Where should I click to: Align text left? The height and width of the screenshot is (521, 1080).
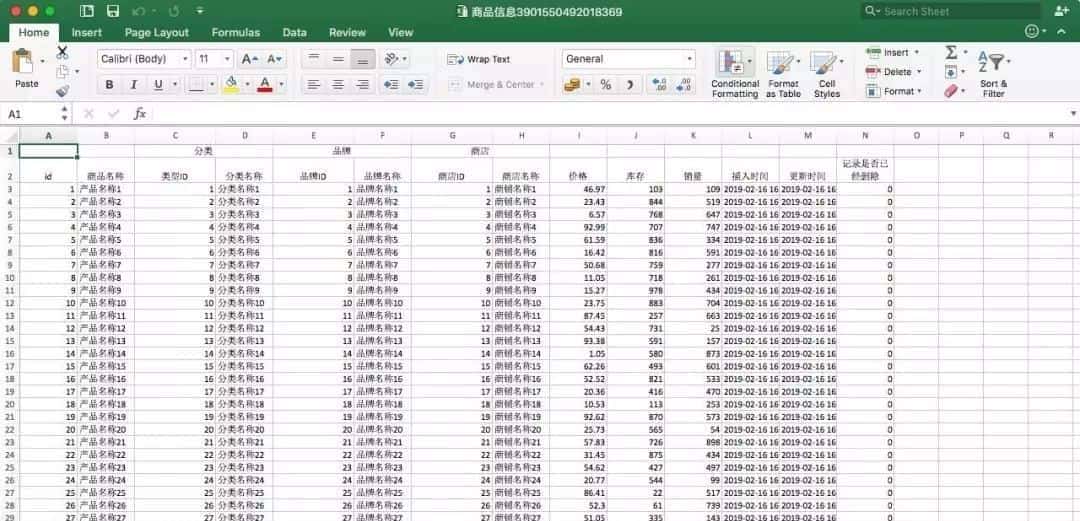pos(313,85)
